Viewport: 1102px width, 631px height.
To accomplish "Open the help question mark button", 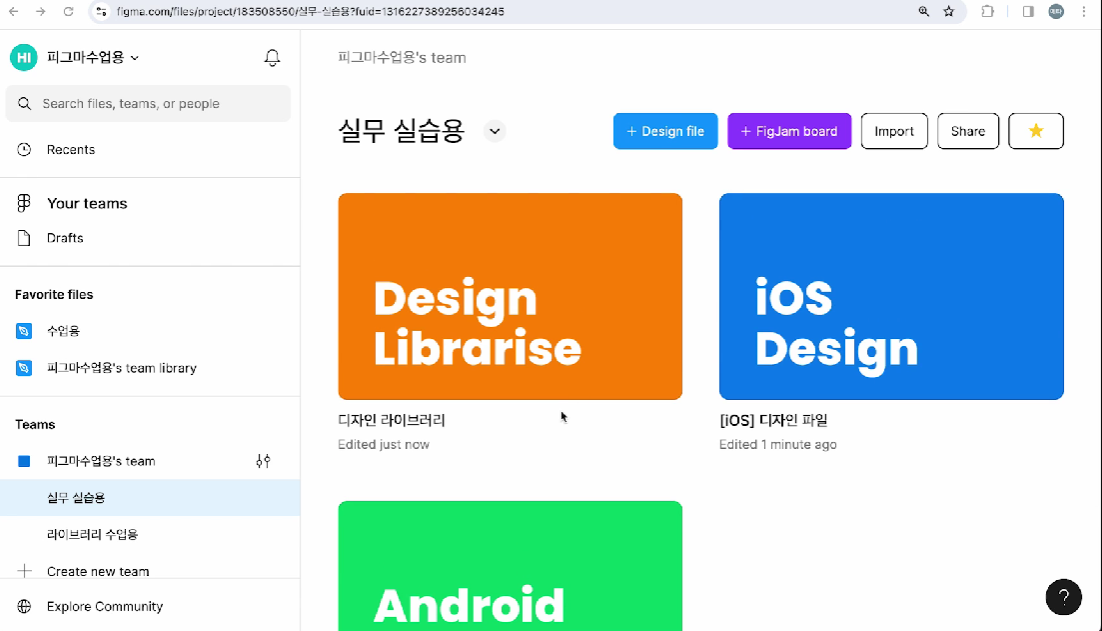I will tap(1063, 597).
